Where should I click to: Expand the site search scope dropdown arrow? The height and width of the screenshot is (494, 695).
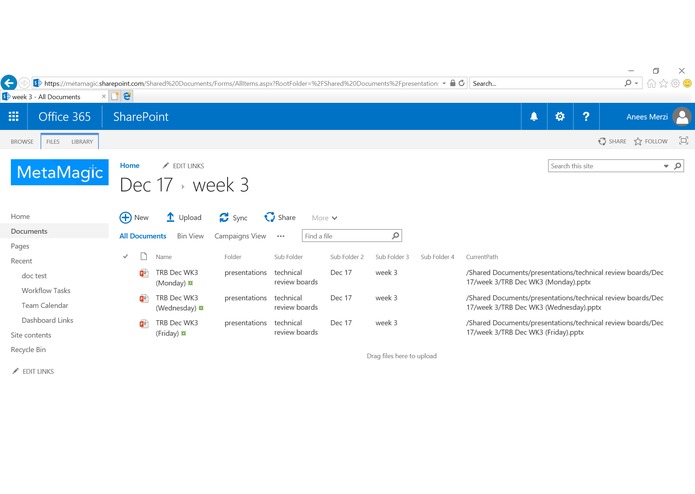coord(666,166)
